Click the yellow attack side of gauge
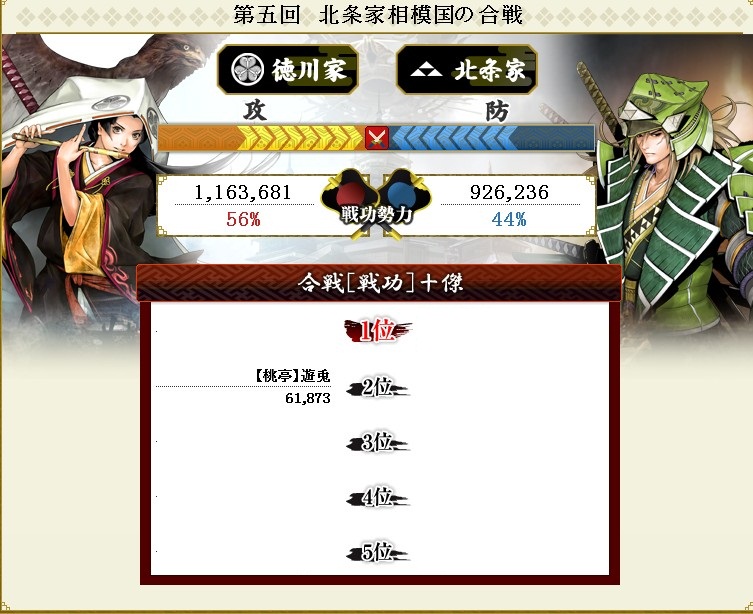This screenshot has width=753, height=614. (x=261, y=138)
